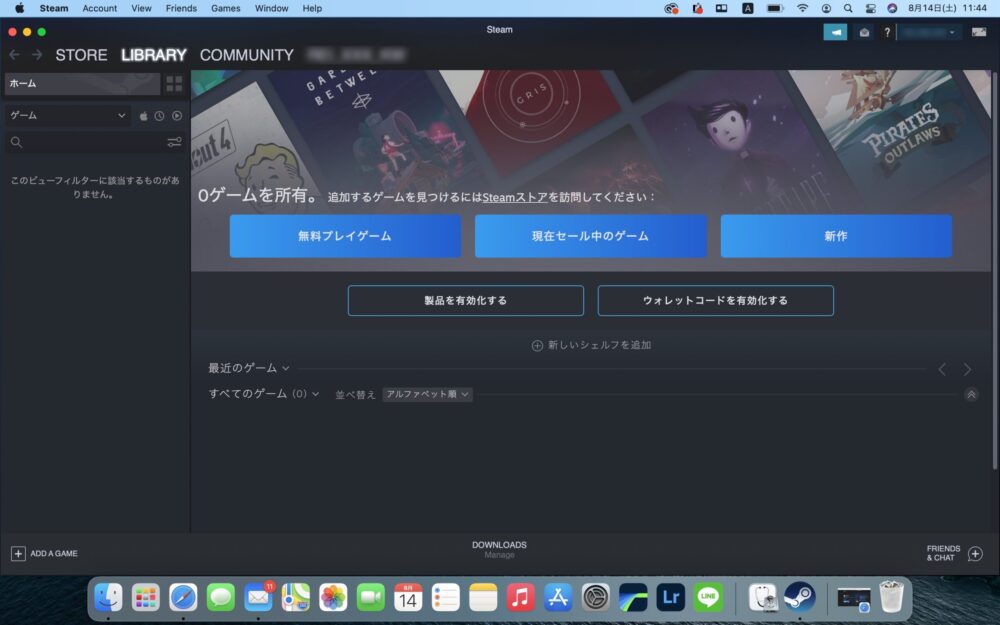1000x625 pixels.
Task: Show previous items in recent games shelf
Action: [x=942, y=369]
